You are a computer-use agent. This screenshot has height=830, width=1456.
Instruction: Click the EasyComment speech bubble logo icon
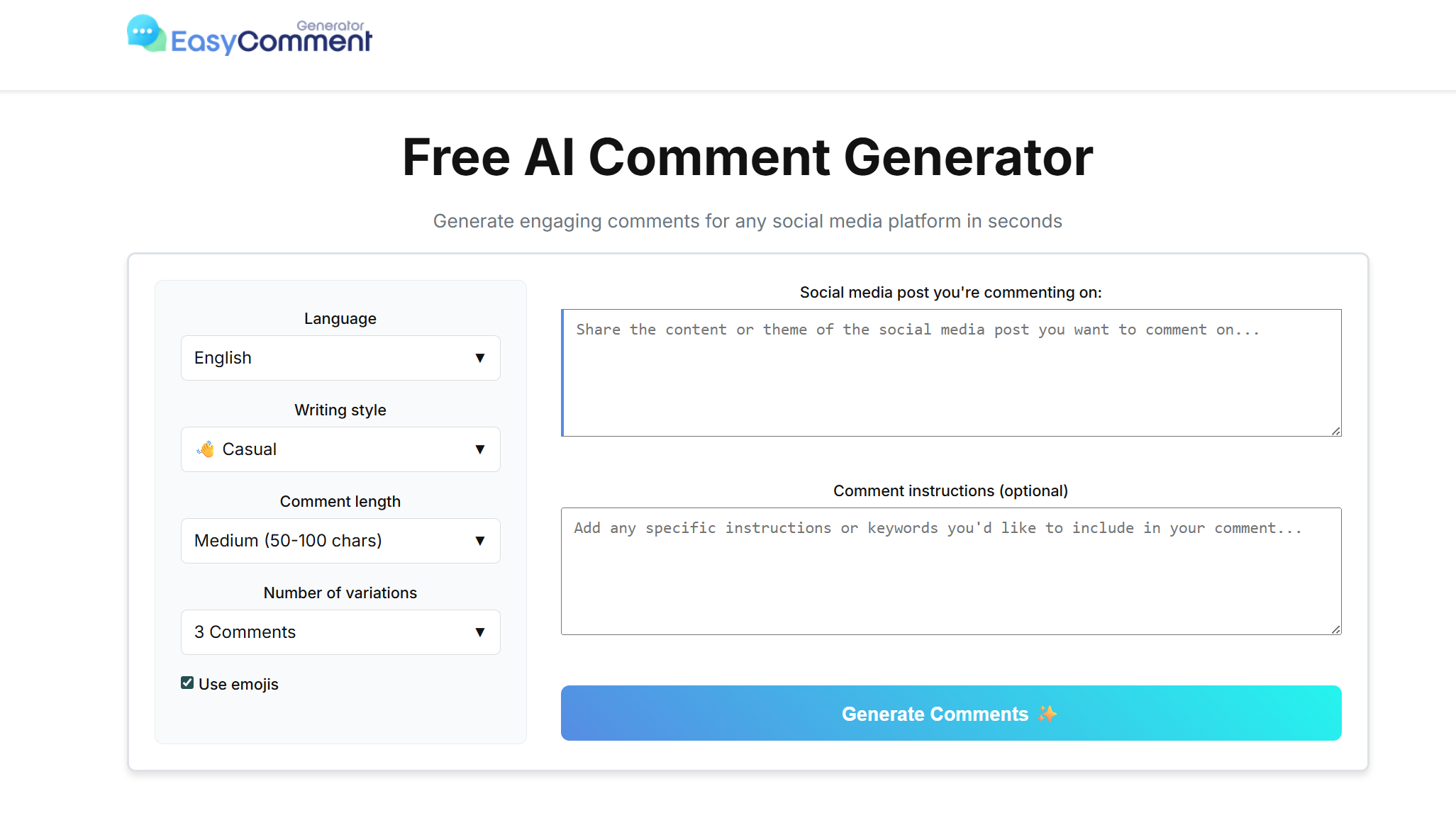click(146, 33)
